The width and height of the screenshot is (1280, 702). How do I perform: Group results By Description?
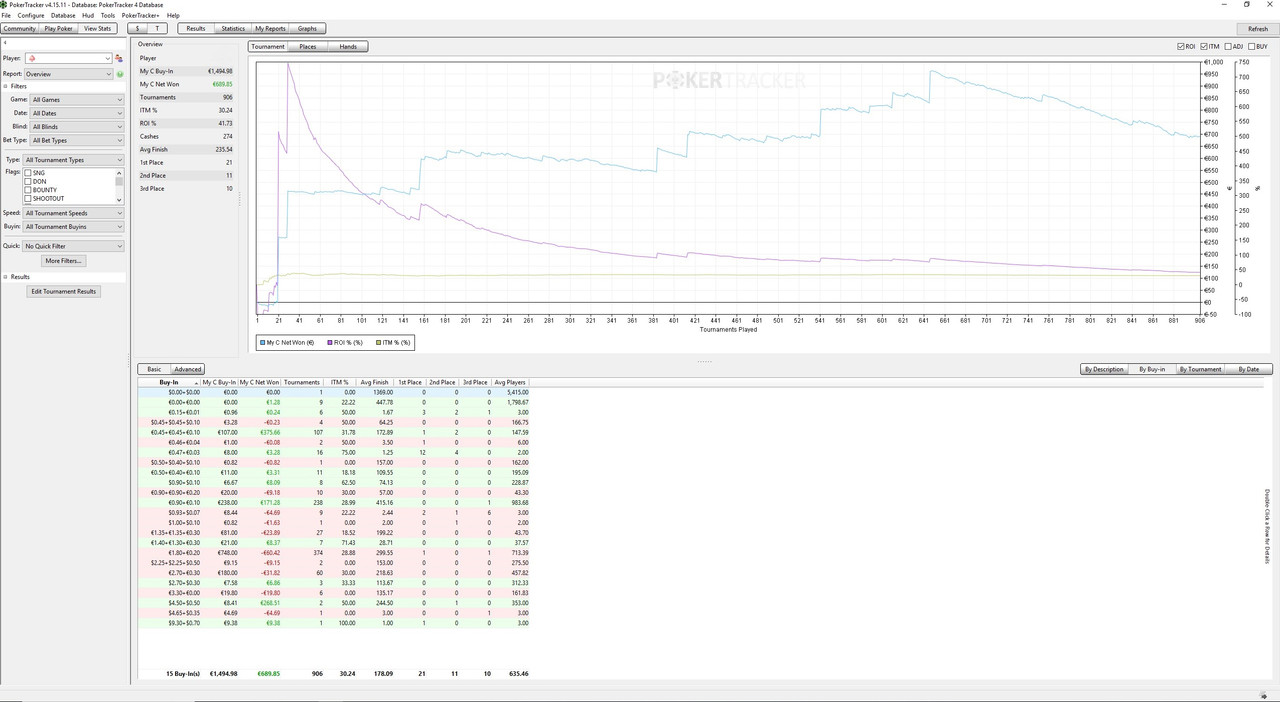coord(1104,369)
